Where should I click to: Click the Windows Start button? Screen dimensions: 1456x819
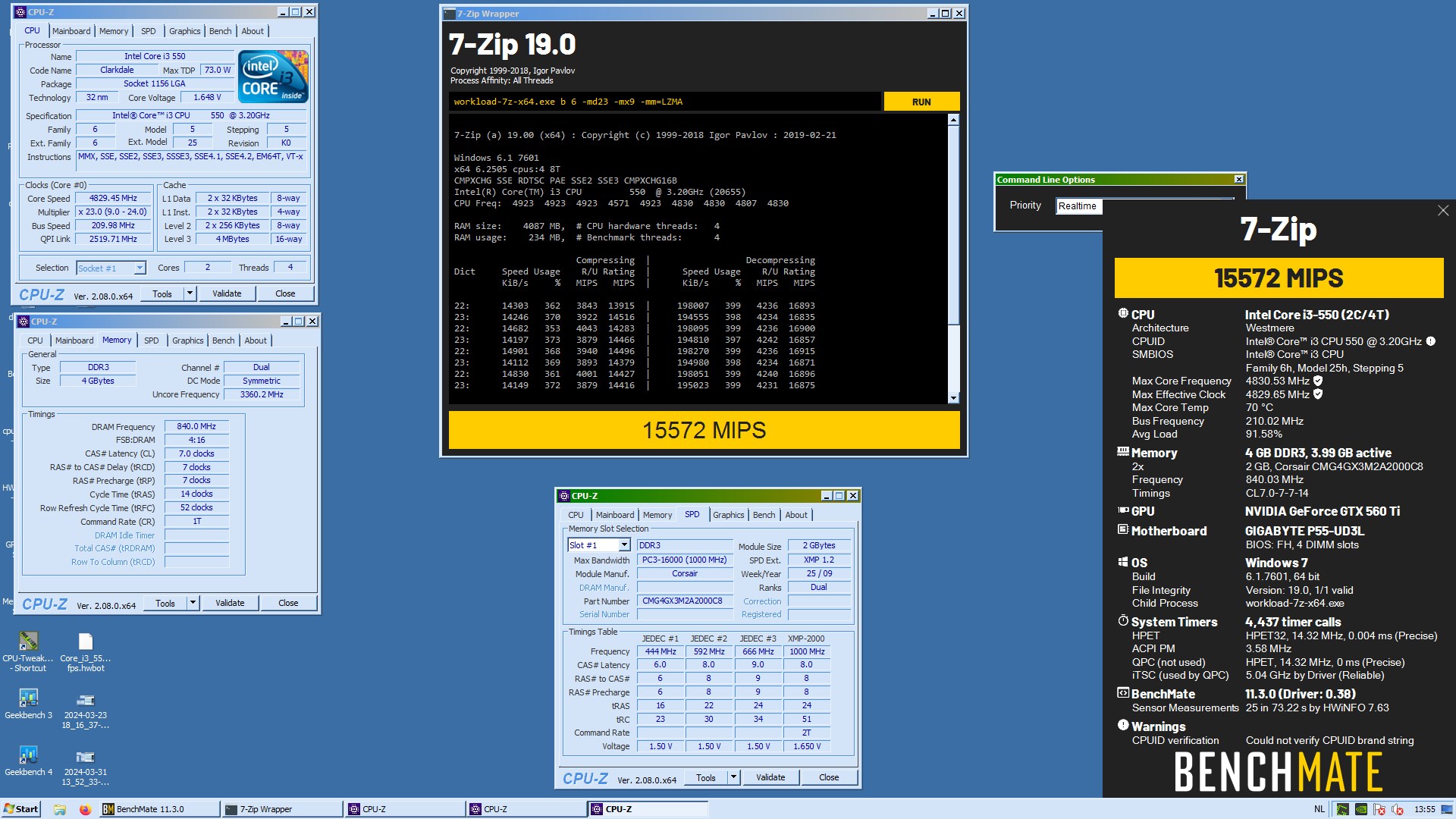(x=21, y=809)
